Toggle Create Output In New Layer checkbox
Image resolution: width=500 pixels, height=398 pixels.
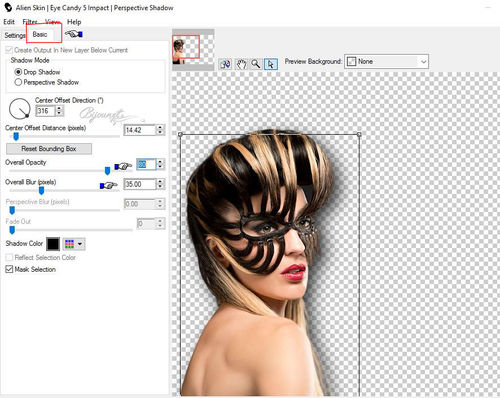(9, 50)
